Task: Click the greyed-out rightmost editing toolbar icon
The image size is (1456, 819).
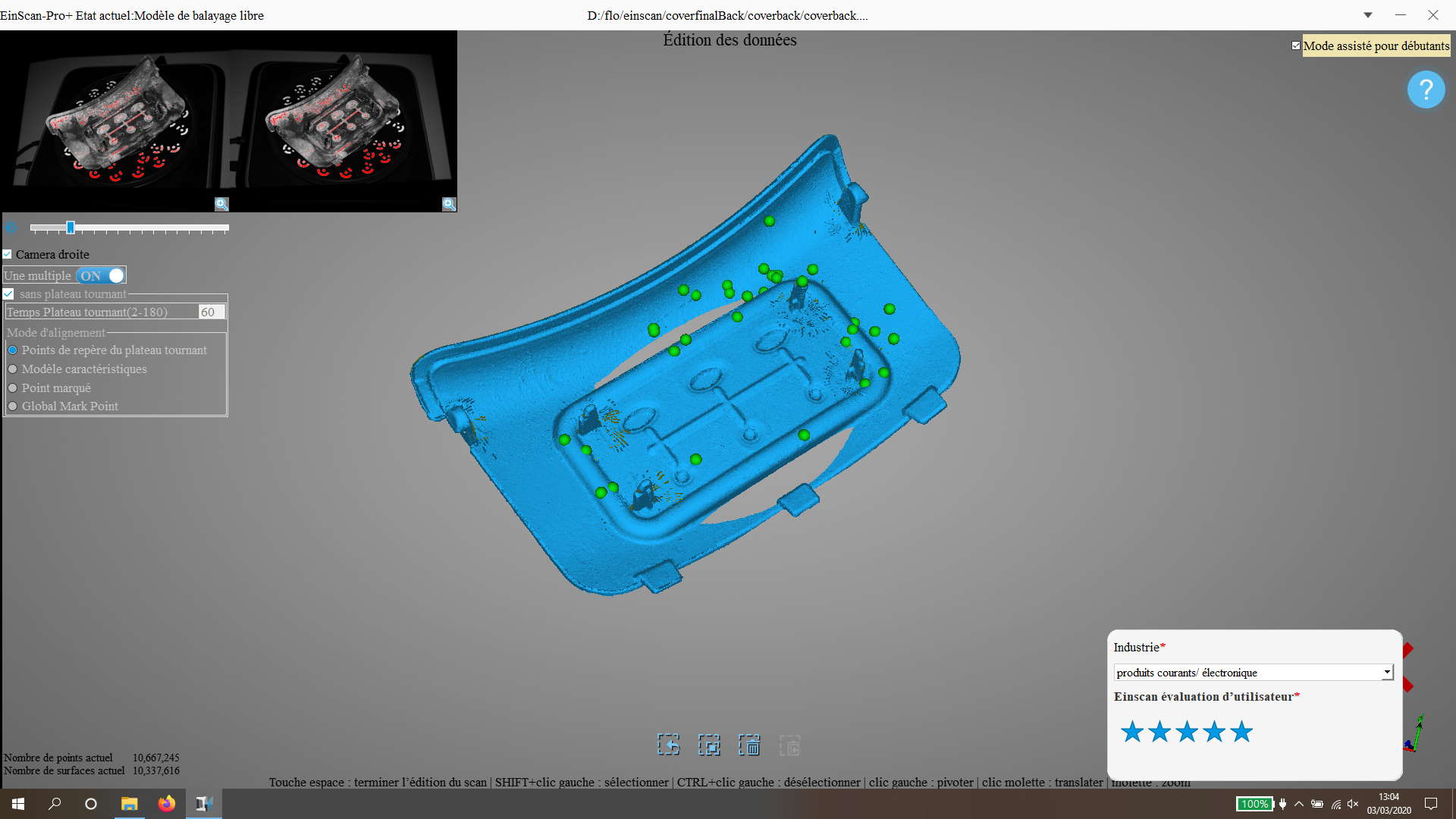Action: click(x=789, y=745)
